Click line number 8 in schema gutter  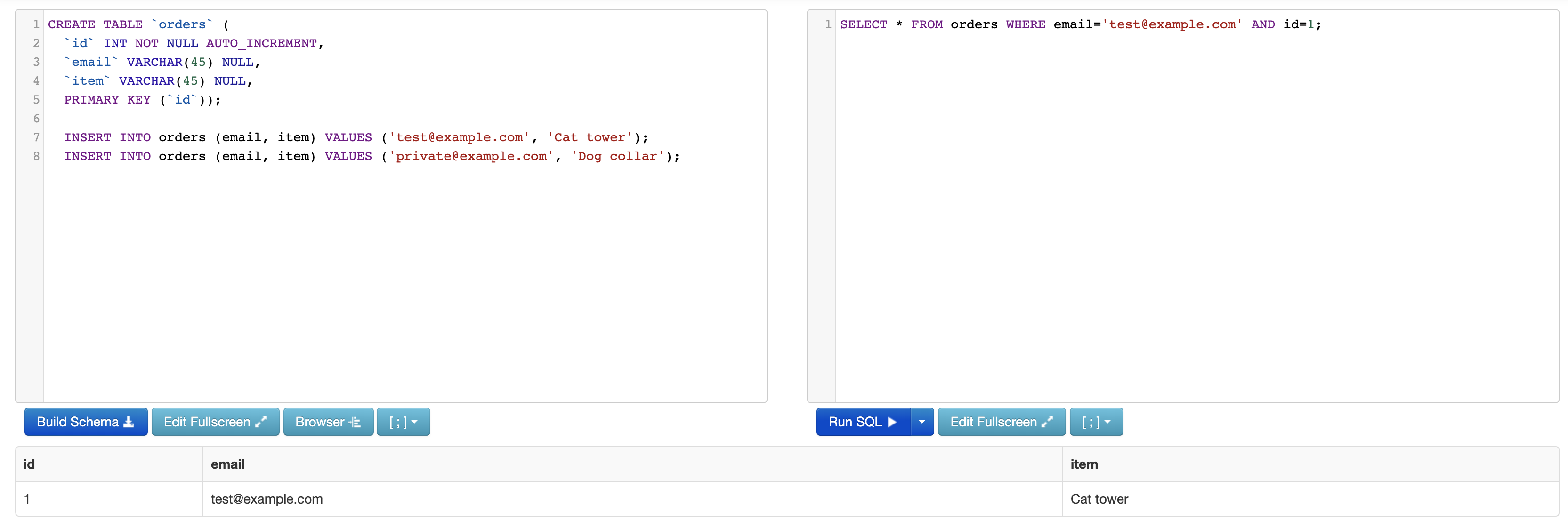click(36, 156)
